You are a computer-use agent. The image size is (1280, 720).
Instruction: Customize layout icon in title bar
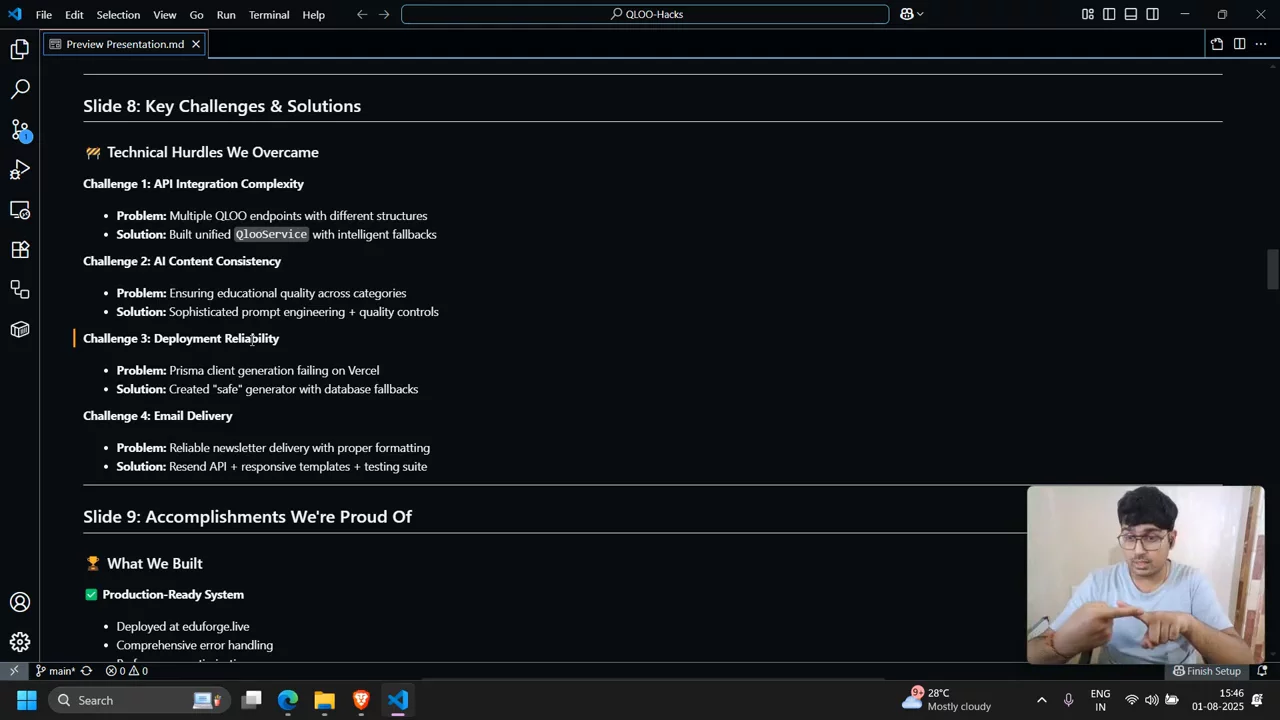tap(1087, 14)
